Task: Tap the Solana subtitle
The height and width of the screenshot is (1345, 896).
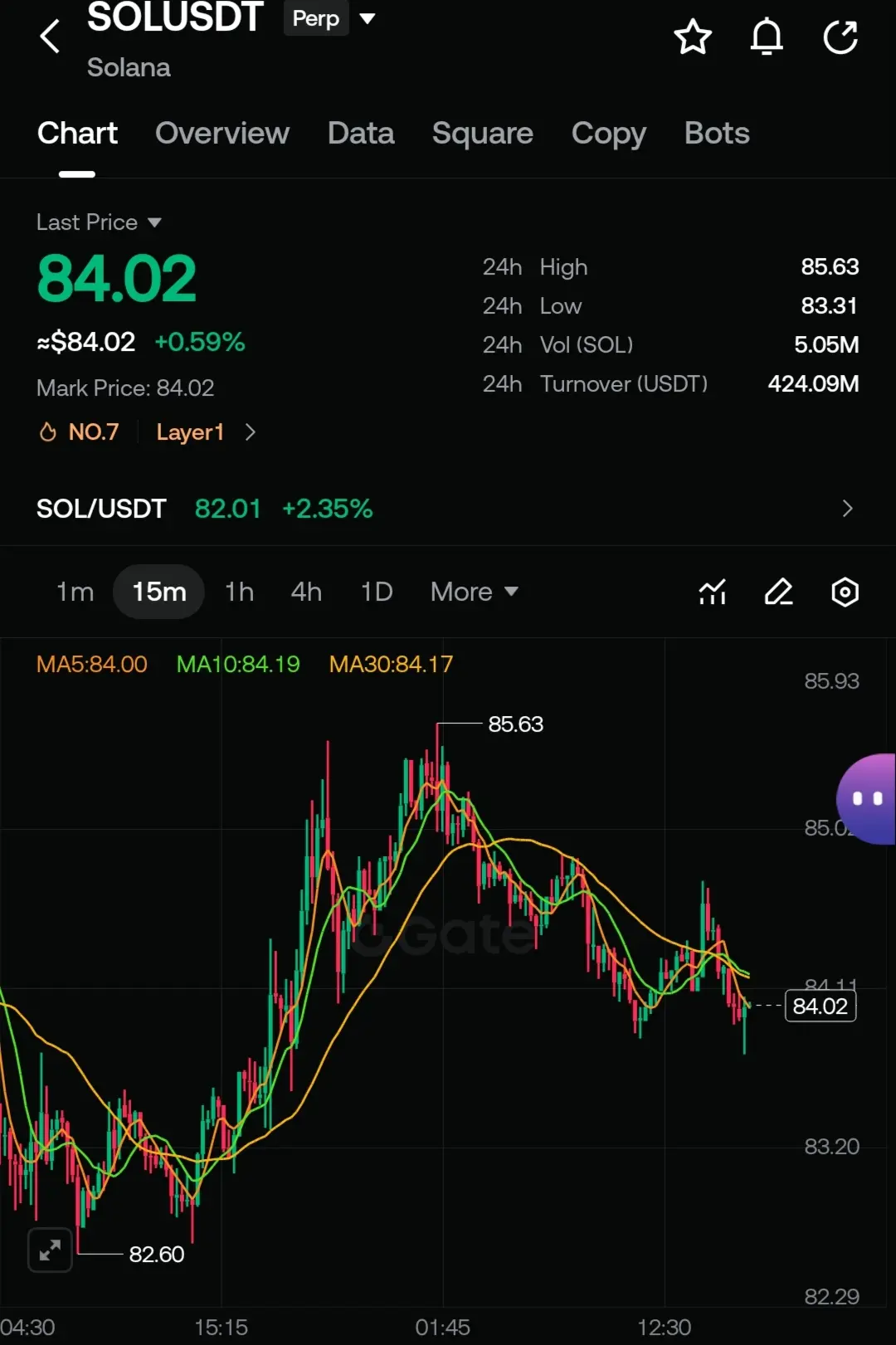Action: click(129, 67)
